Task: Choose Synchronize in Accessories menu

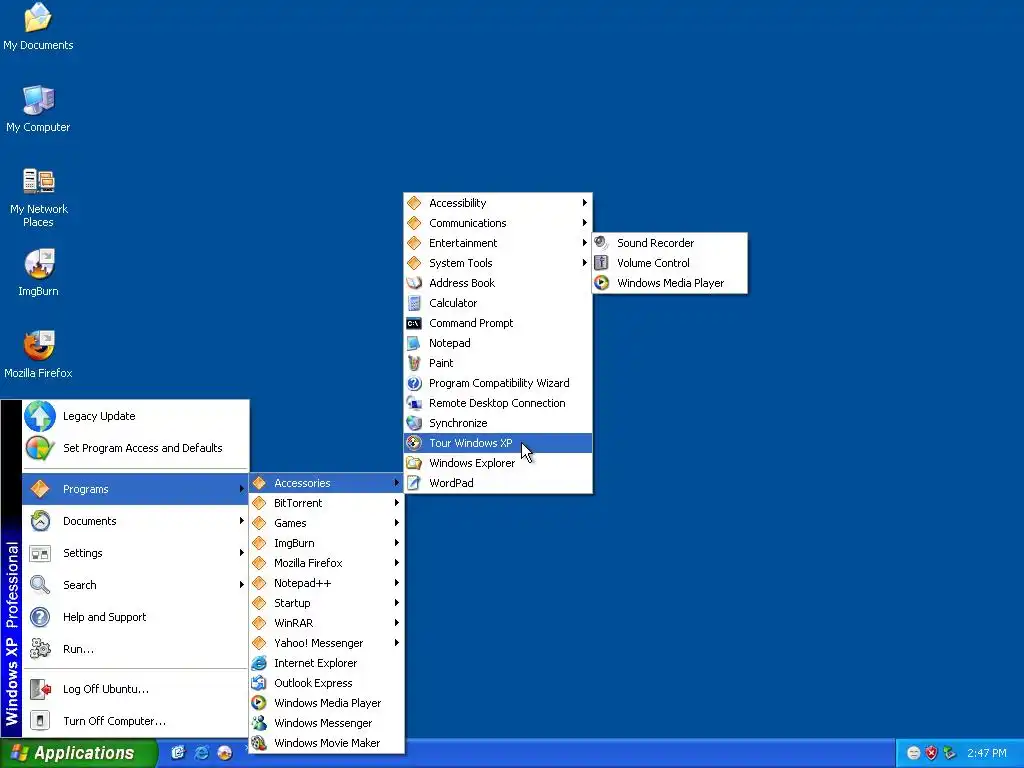Action: [498, 423]
